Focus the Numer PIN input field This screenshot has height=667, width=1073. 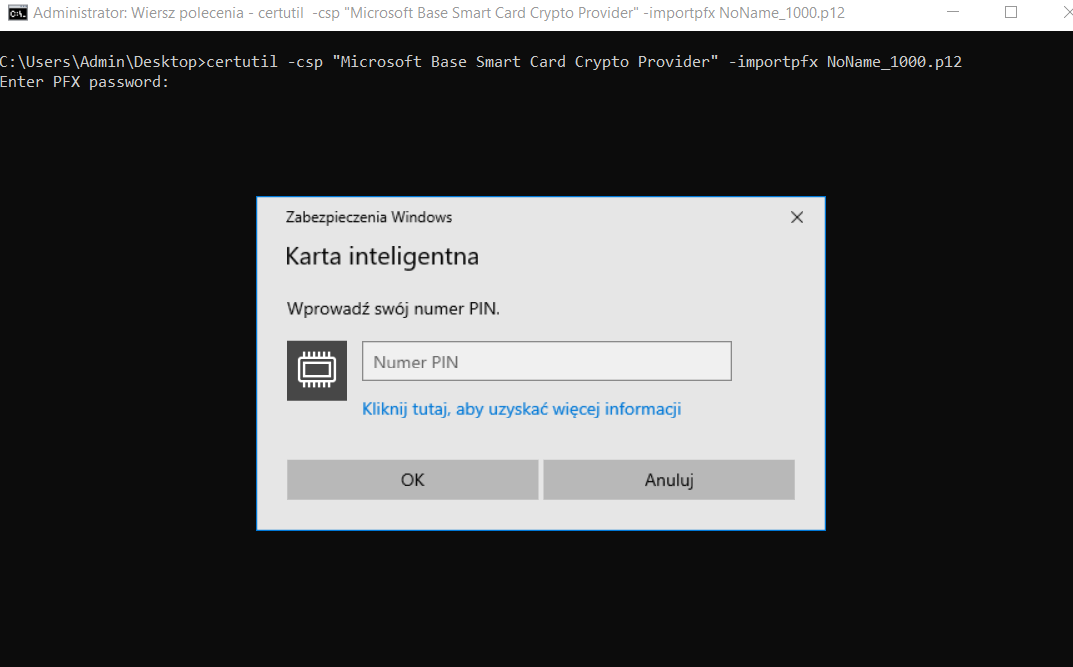(x=546, y=362)
